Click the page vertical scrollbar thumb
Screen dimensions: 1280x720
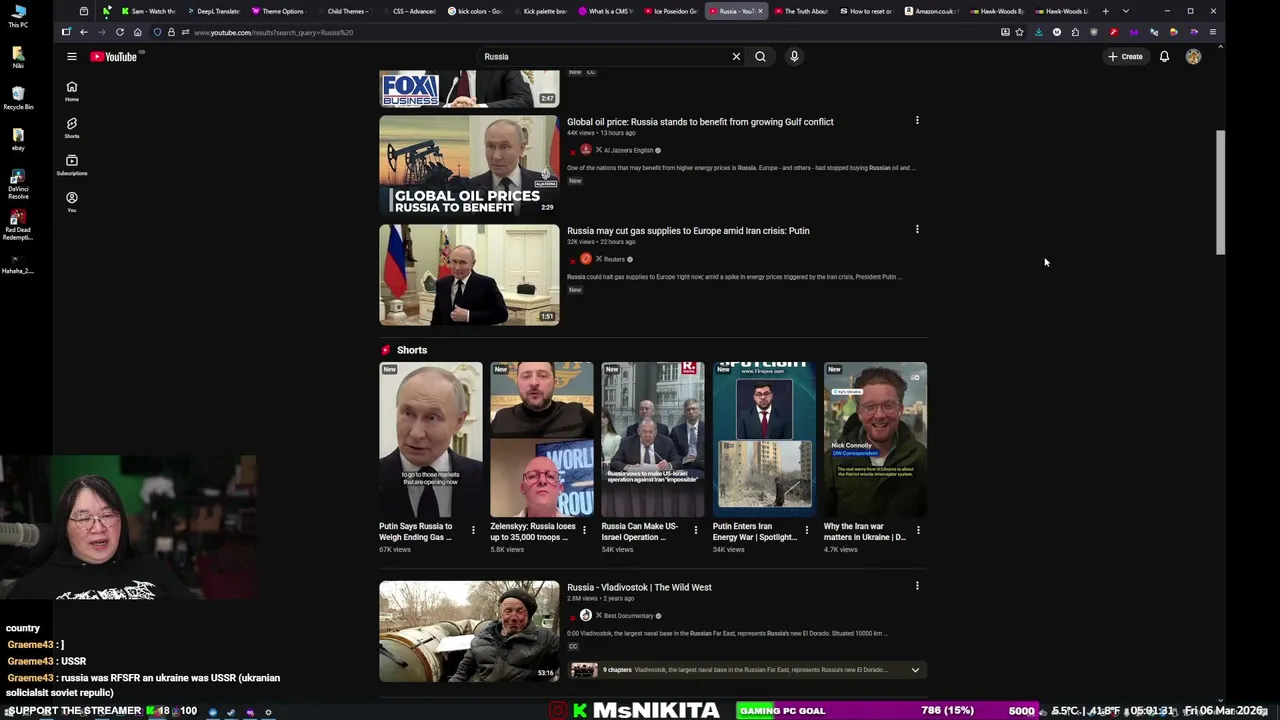[x=1220, y=192]
